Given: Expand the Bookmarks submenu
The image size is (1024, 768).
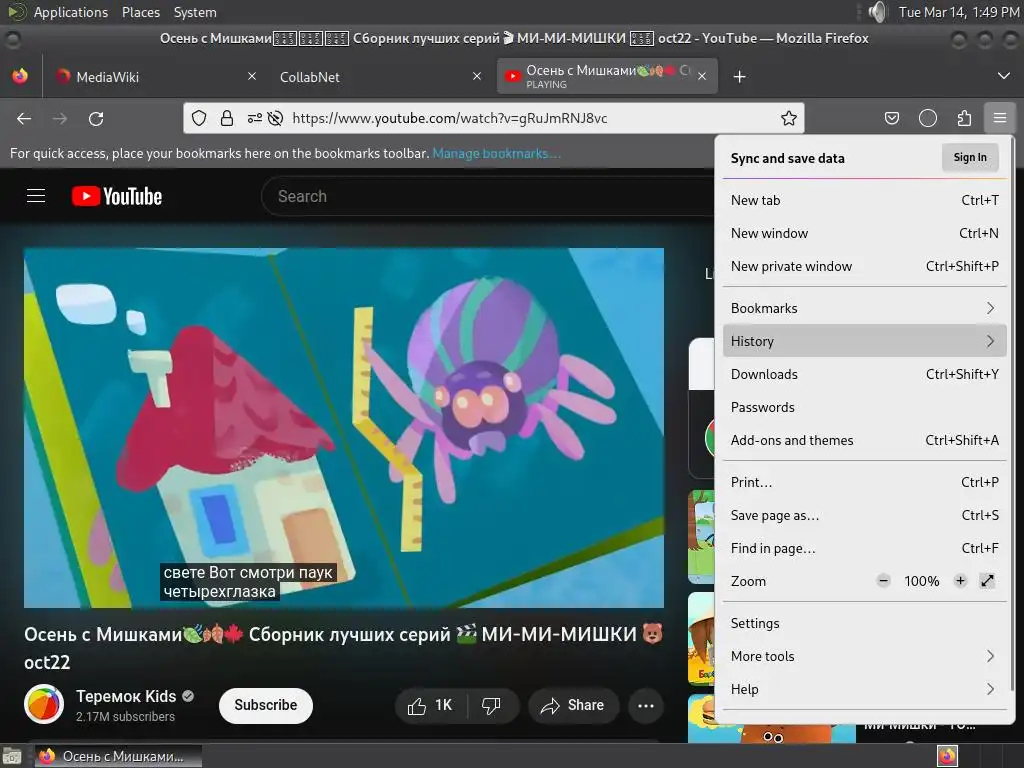Looking at the screenshot, I should (864, 308).
